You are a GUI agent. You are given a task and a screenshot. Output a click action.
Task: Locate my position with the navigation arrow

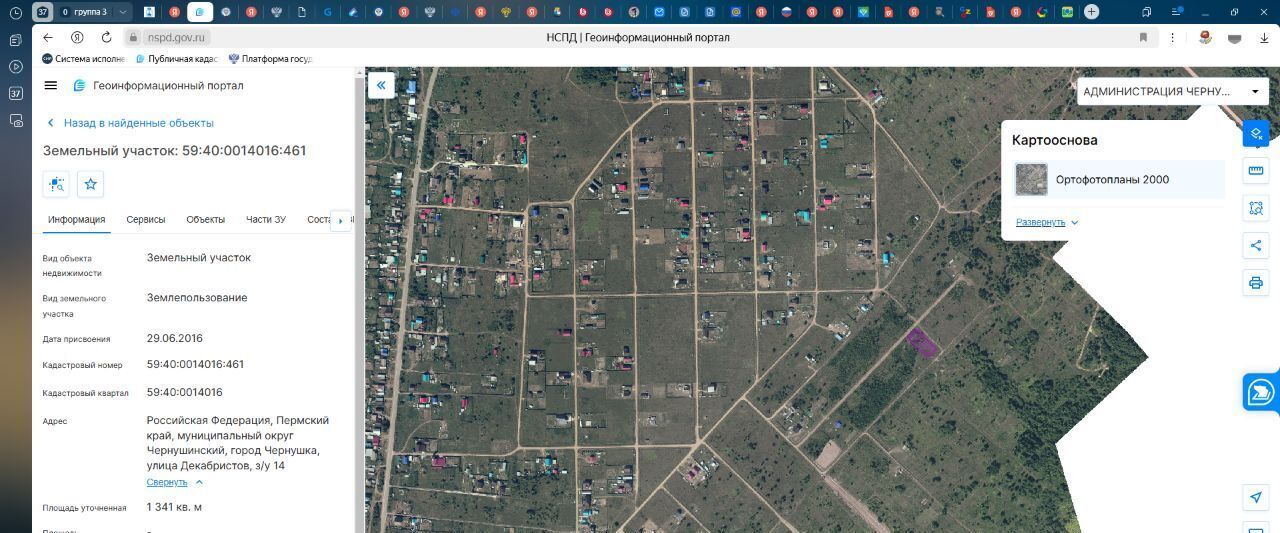(x=1256, y=497)
